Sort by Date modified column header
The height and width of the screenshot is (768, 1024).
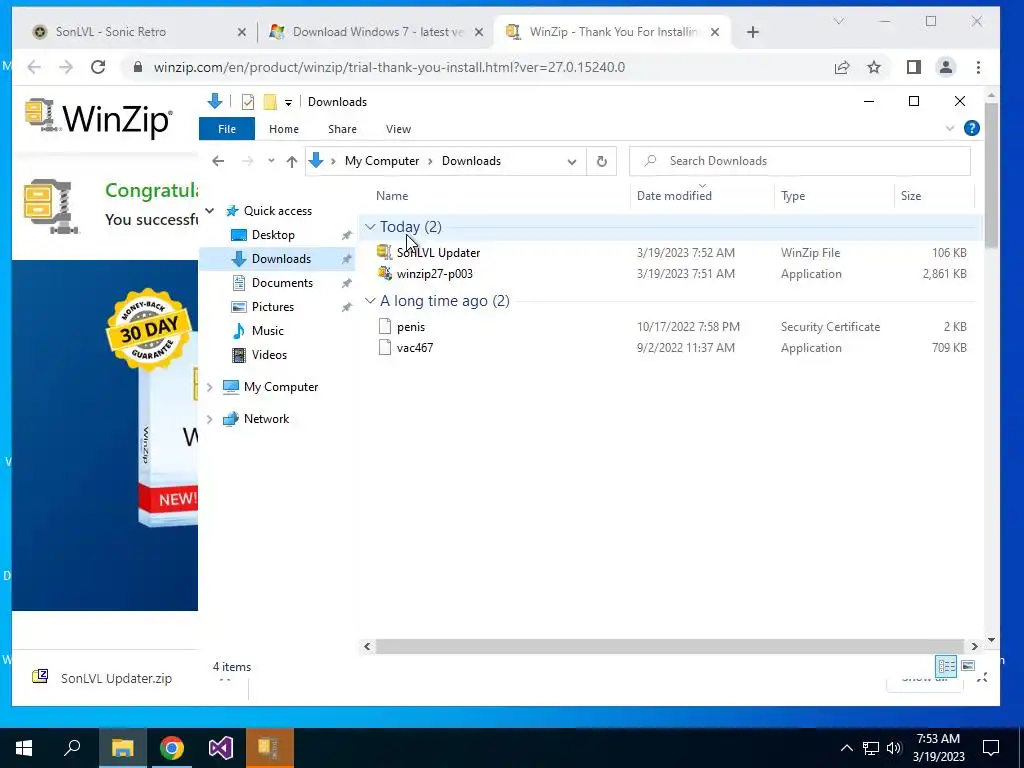(674, 196)
